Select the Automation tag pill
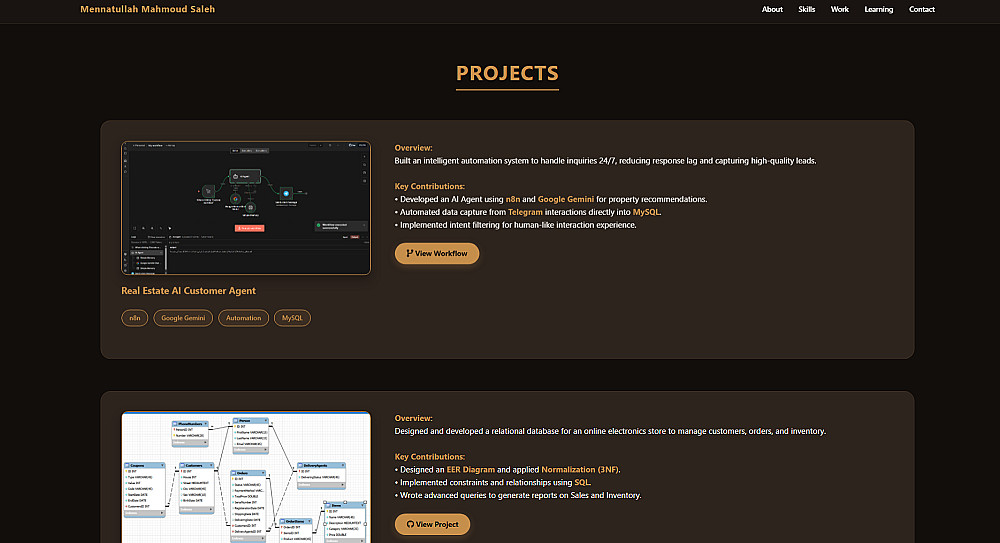The image size is (1000, 543). coord(244,318)
